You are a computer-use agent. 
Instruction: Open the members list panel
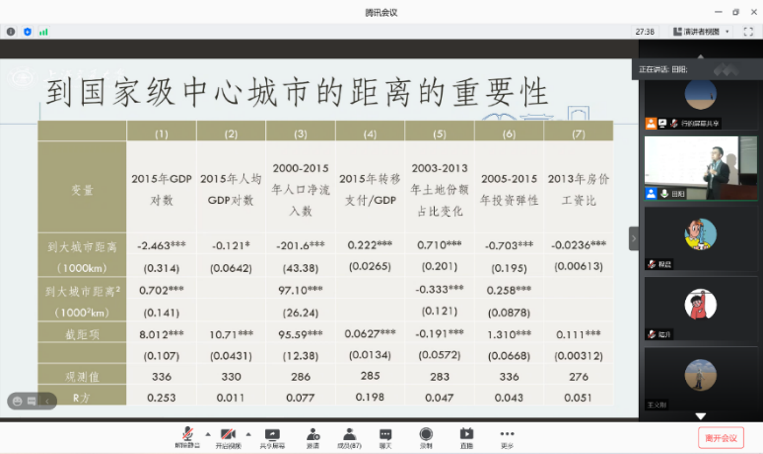tap(349, 436)
